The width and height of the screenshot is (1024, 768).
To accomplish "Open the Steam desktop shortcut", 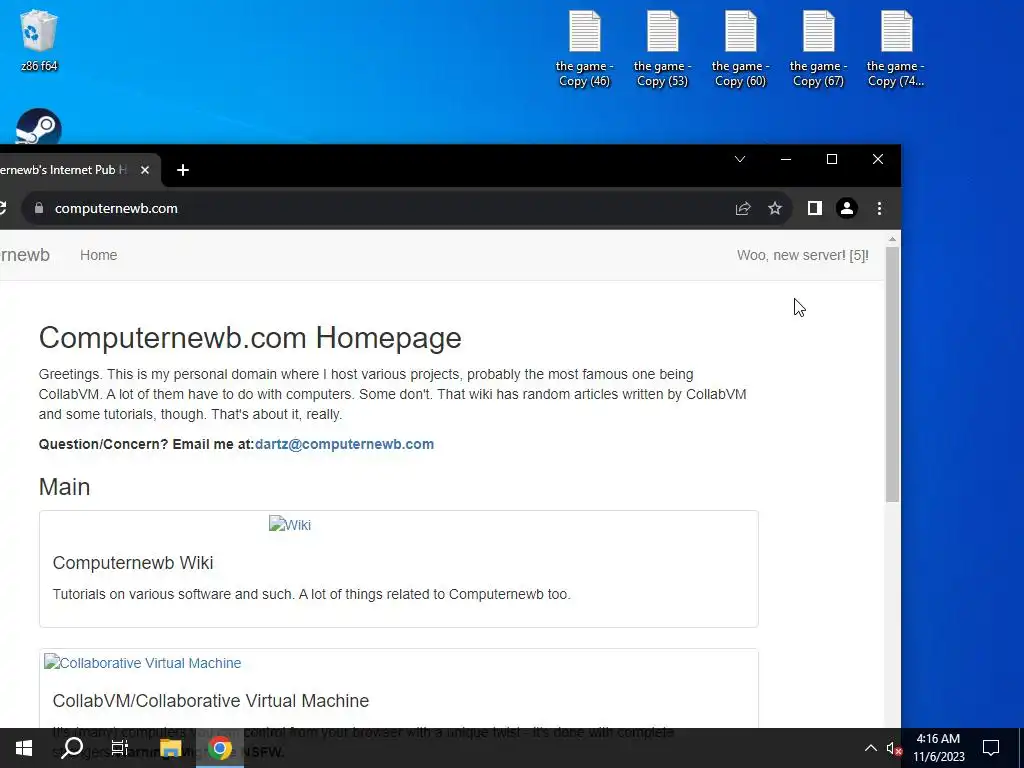I will pos(39,127).
